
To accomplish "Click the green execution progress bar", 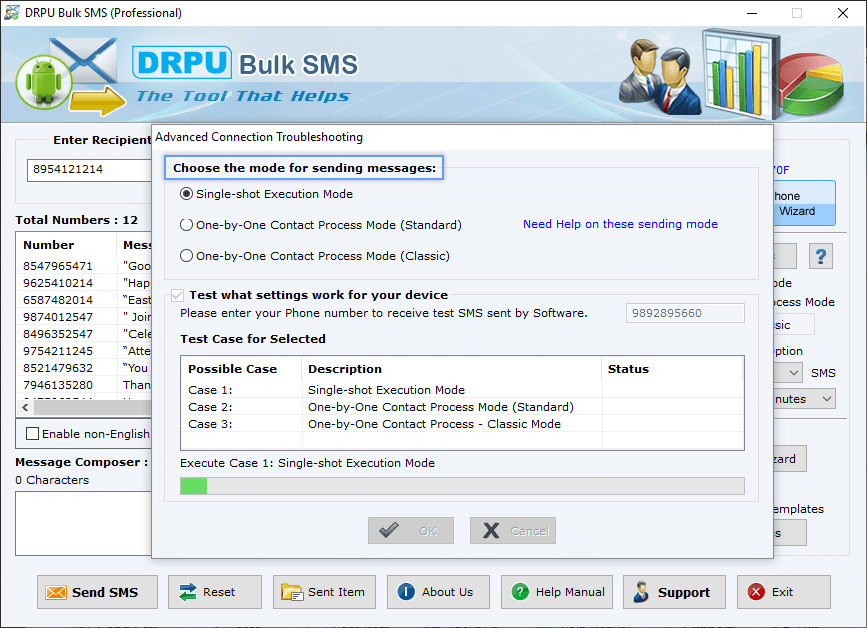I will tap(462, 486).
